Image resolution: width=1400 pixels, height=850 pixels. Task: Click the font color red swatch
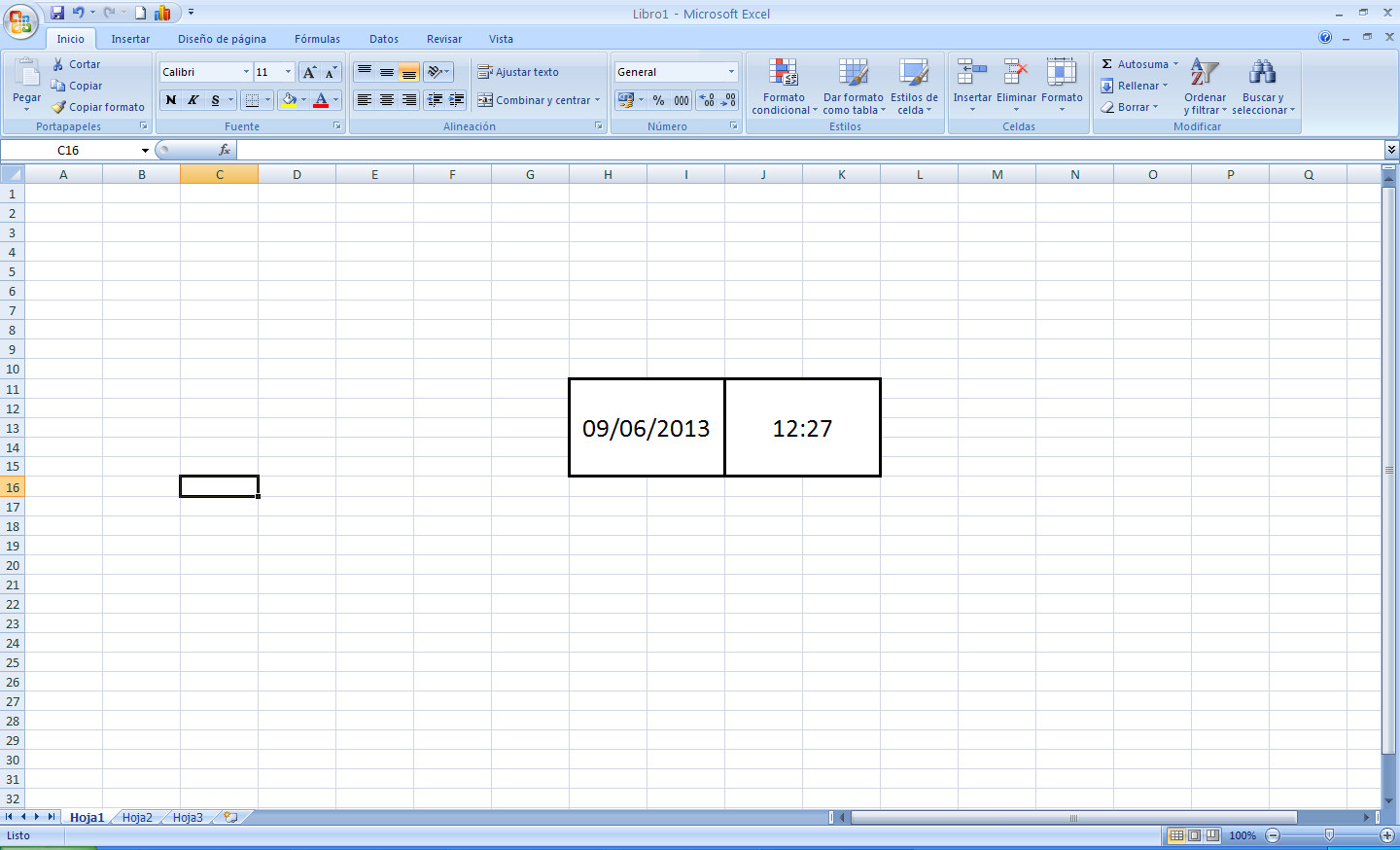pos(321,107)
